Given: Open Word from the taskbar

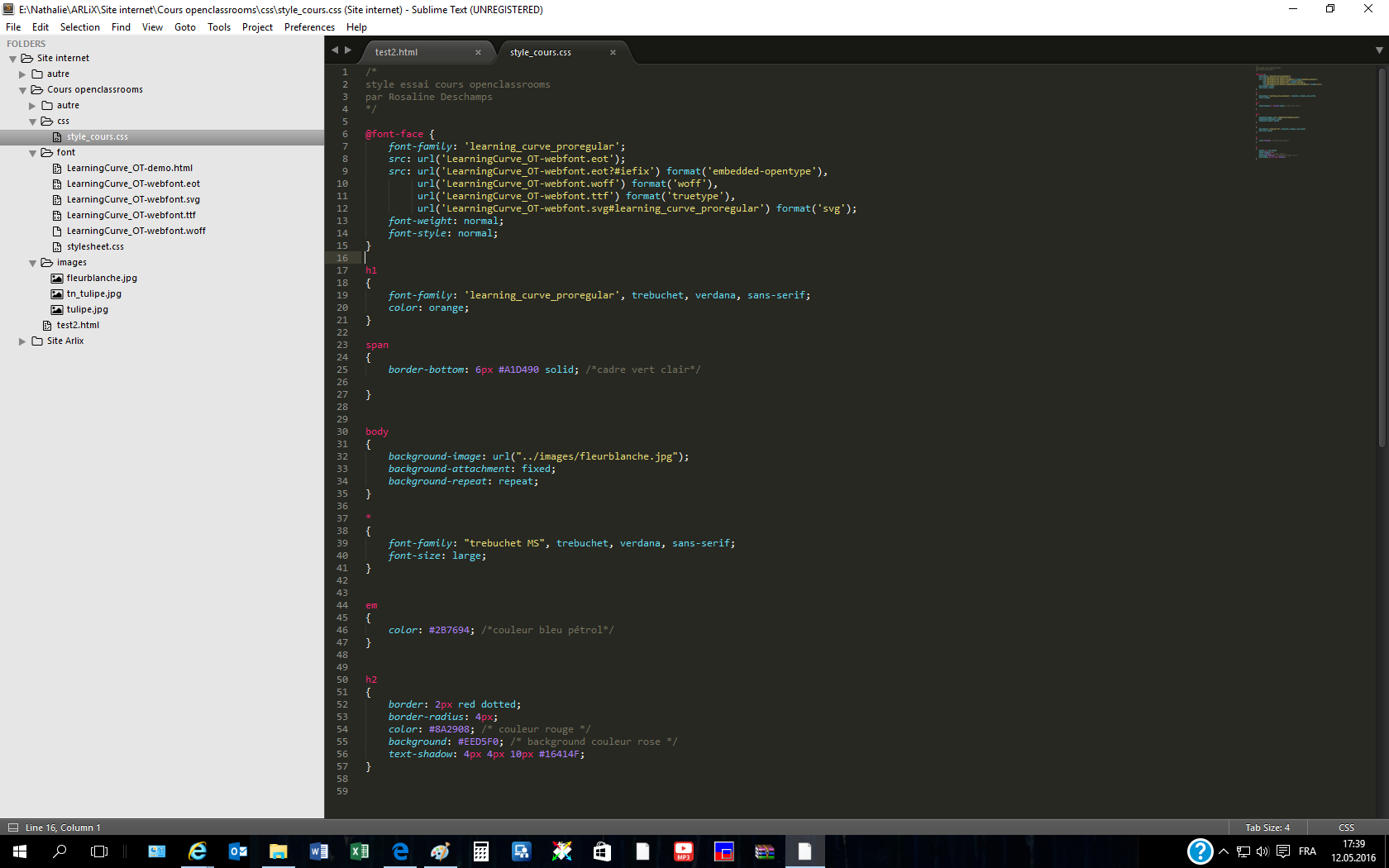Looking at the screenshot, I should pos(318,851).
